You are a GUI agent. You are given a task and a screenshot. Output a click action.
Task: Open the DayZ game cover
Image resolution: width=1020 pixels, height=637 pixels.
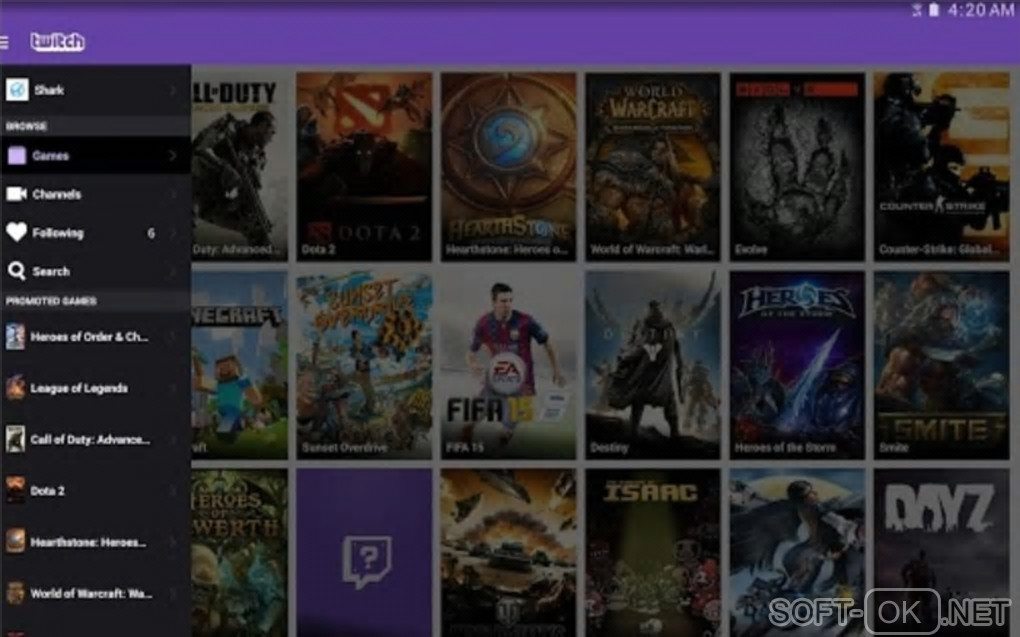(x=942, y=553)
